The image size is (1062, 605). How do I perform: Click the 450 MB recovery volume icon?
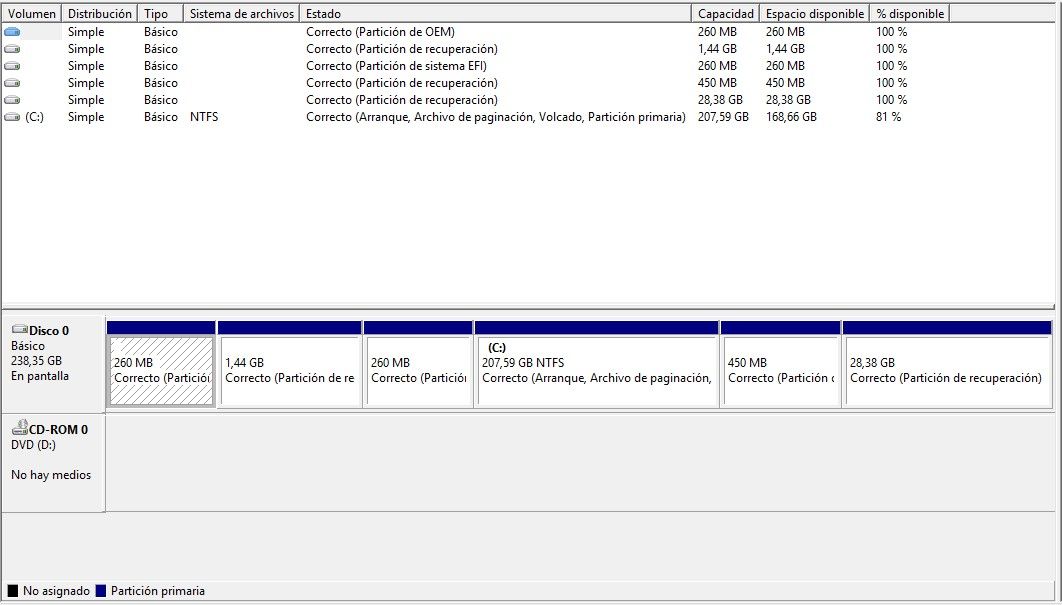[x=12, y=82]
